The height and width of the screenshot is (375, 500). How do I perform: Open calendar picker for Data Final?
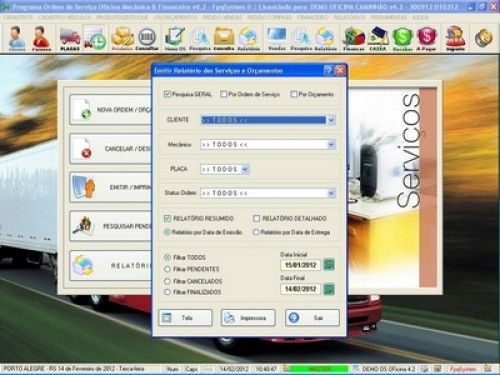(329, 289)
